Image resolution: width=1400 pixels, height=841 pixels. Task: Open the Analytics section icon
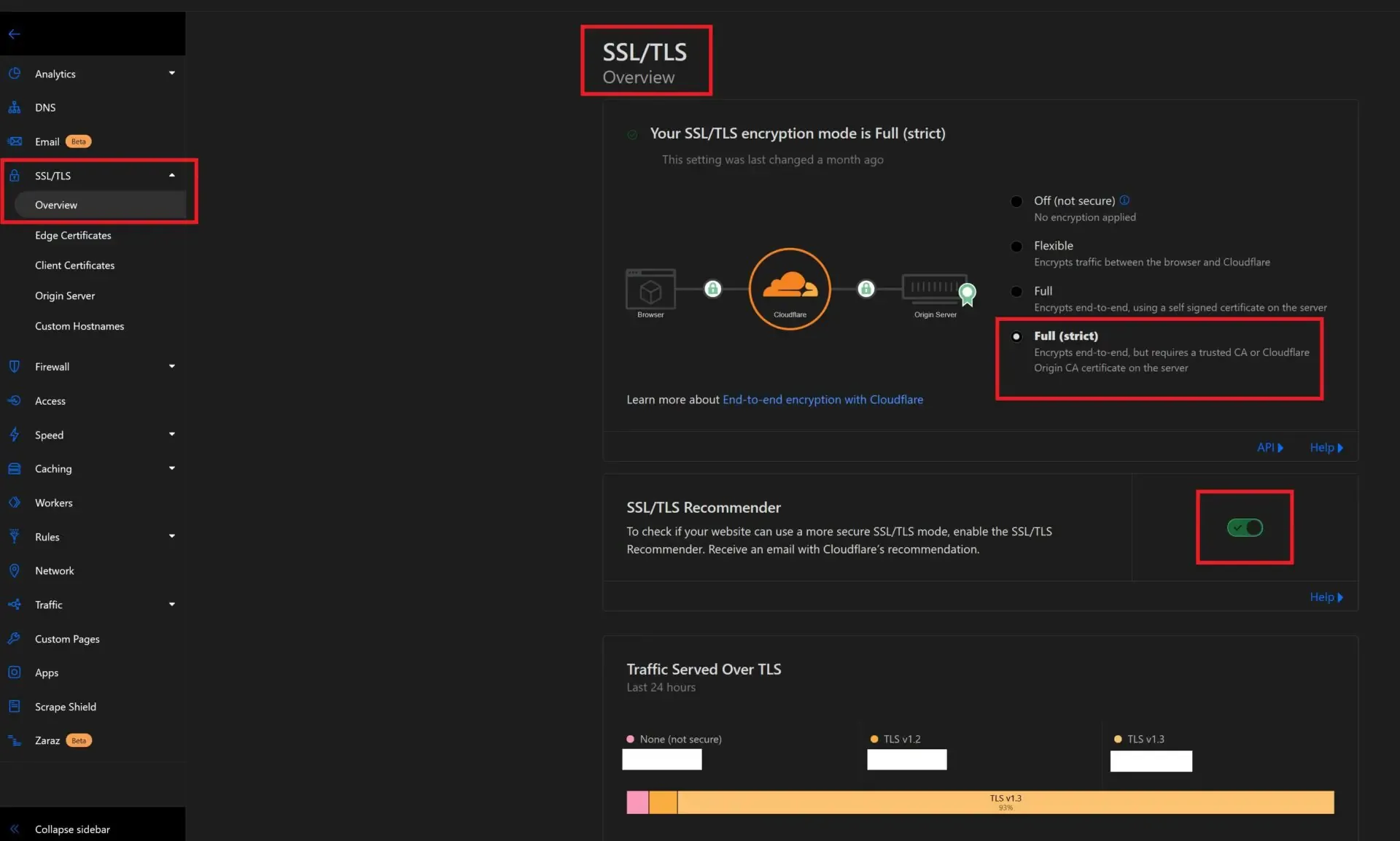[x=15, y=73]
